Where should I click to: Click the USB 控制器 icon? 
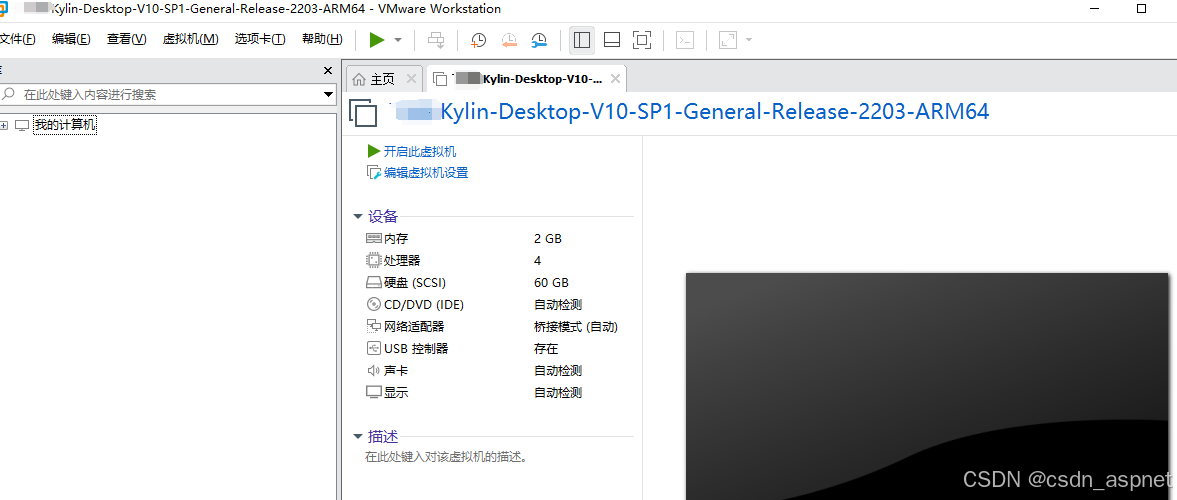(374, 348)
